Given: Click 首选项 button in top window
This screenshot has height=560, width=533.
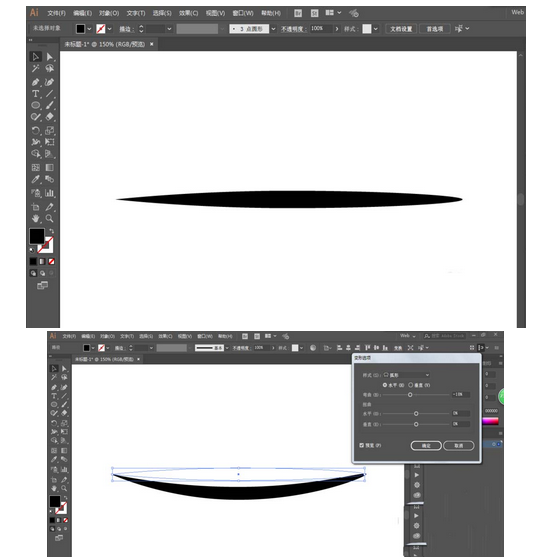Looking at the screenshot, I should (434, 29).
